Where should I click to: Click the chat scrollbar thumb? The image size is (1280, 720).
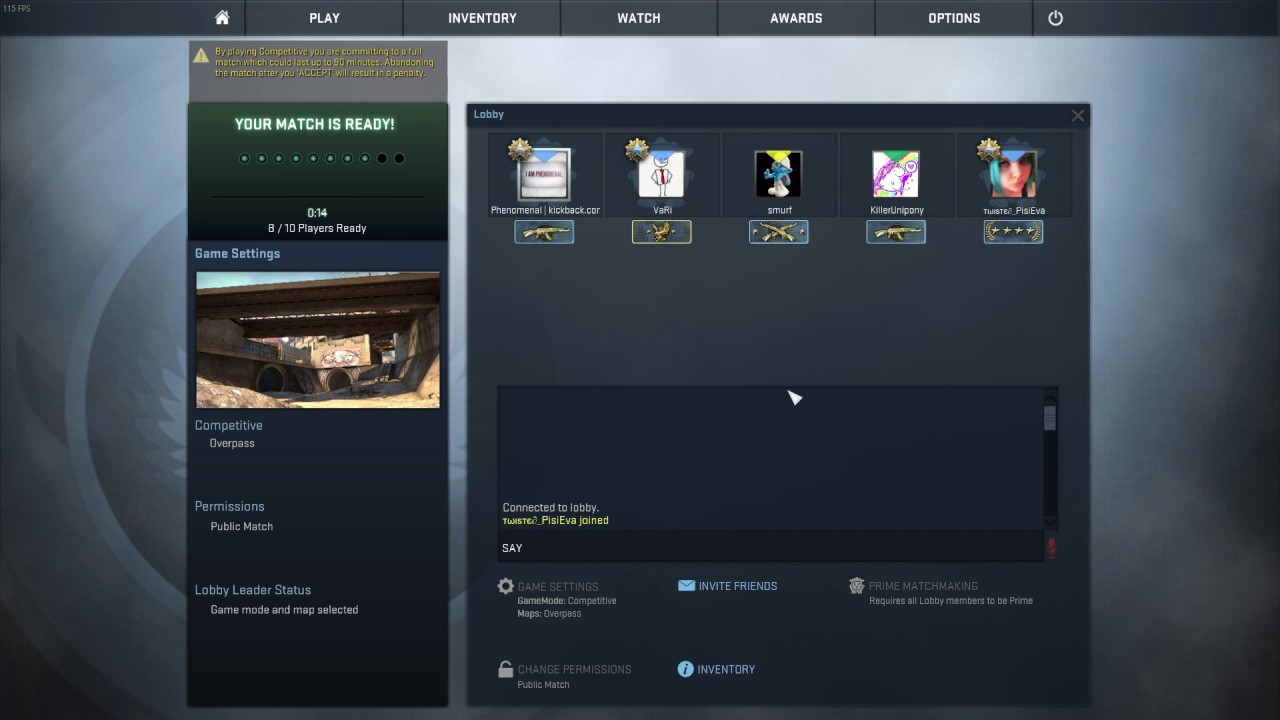(x=1050, y=419)
